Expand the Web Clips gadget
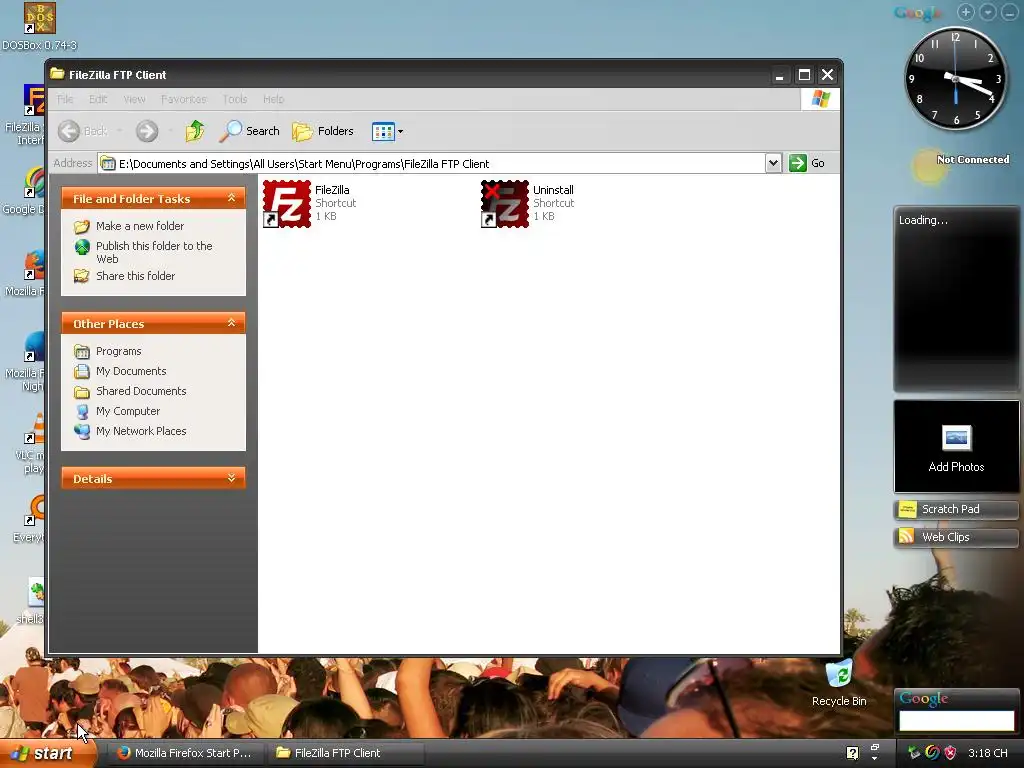This screenshot has width=1024, height=768. click(956, 537)
